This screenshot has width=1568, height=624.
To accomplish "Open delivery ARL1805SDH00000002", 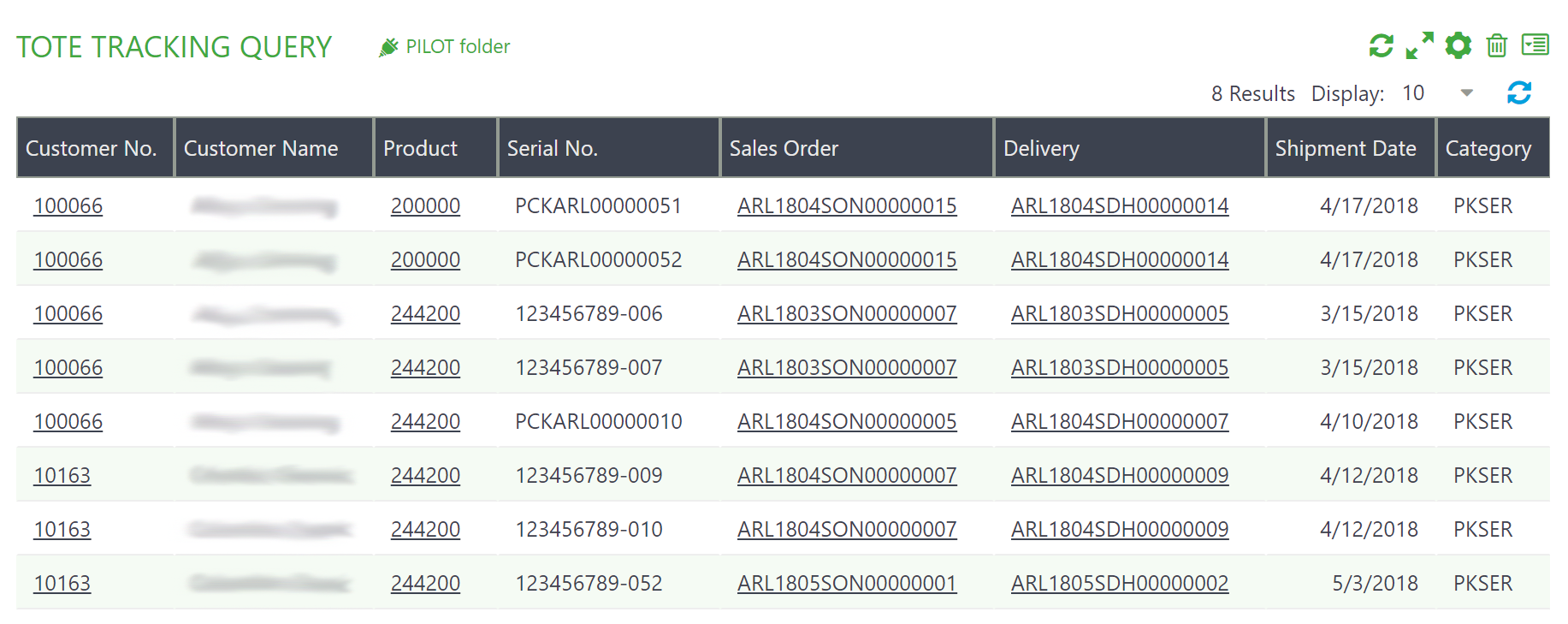I will click(x=1120, y=583).
